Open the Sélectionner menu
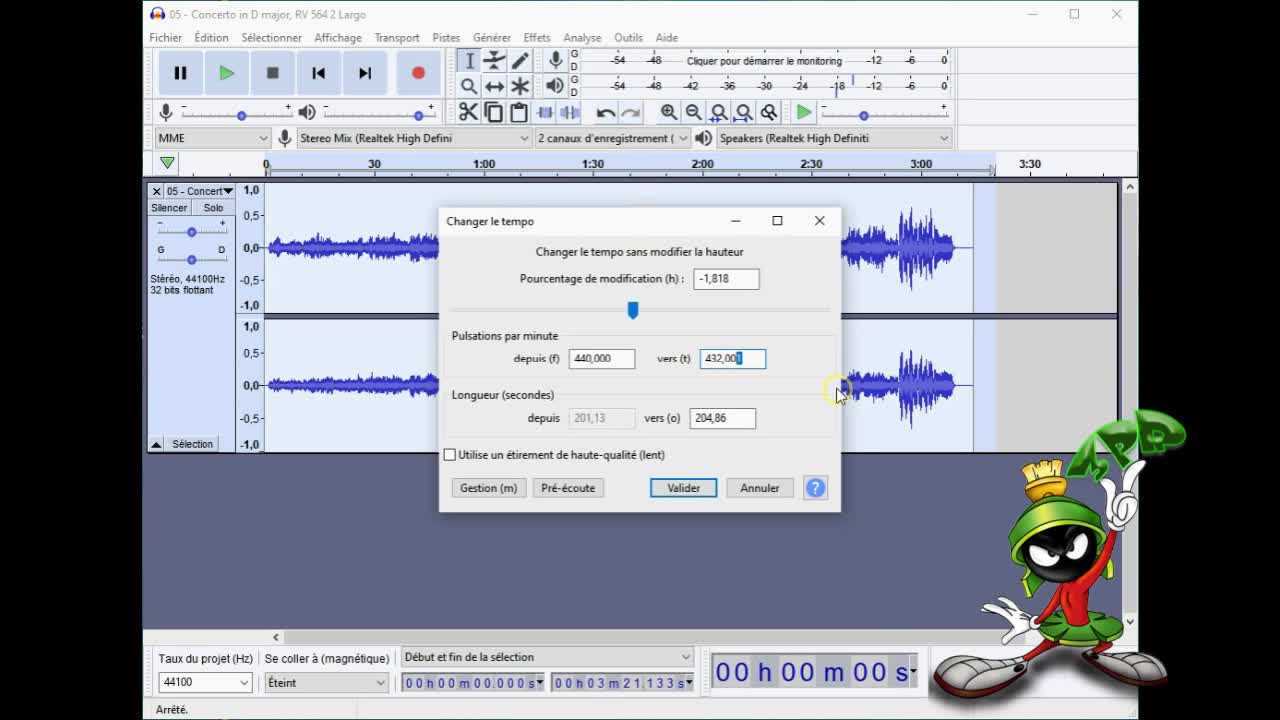This screenshot has height=720, width=1280. [271, 38]
